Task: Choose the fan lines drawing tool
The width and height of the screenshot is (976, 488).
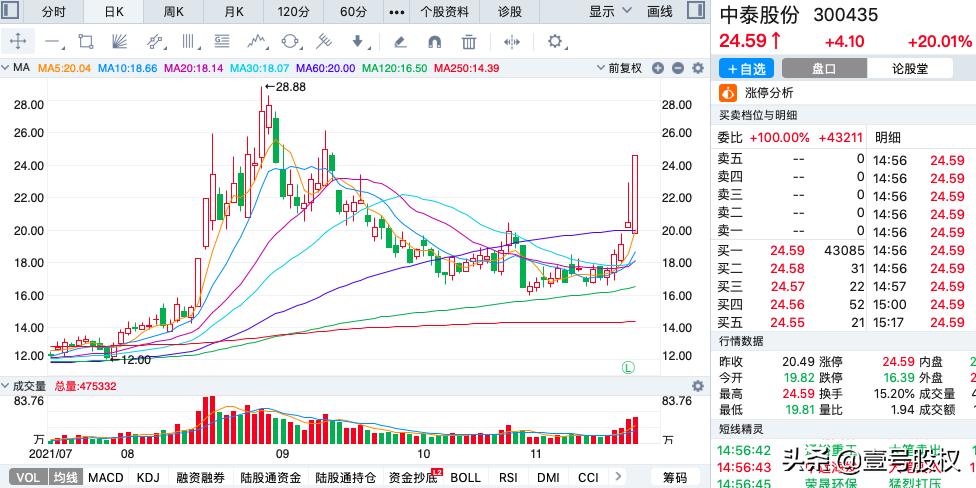Action: tap(118, 42)
